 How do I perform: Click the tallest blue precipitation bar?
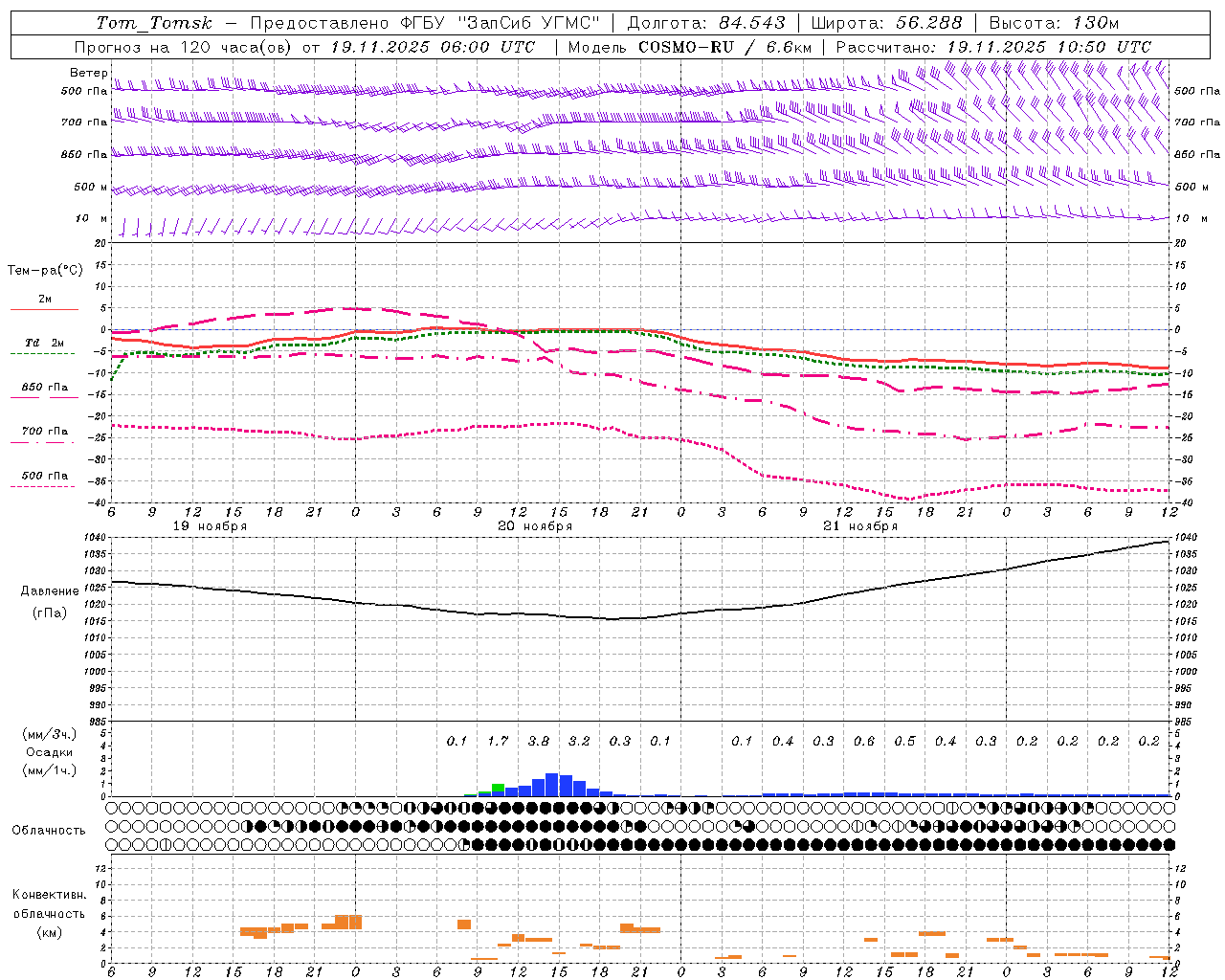(552, 785)
